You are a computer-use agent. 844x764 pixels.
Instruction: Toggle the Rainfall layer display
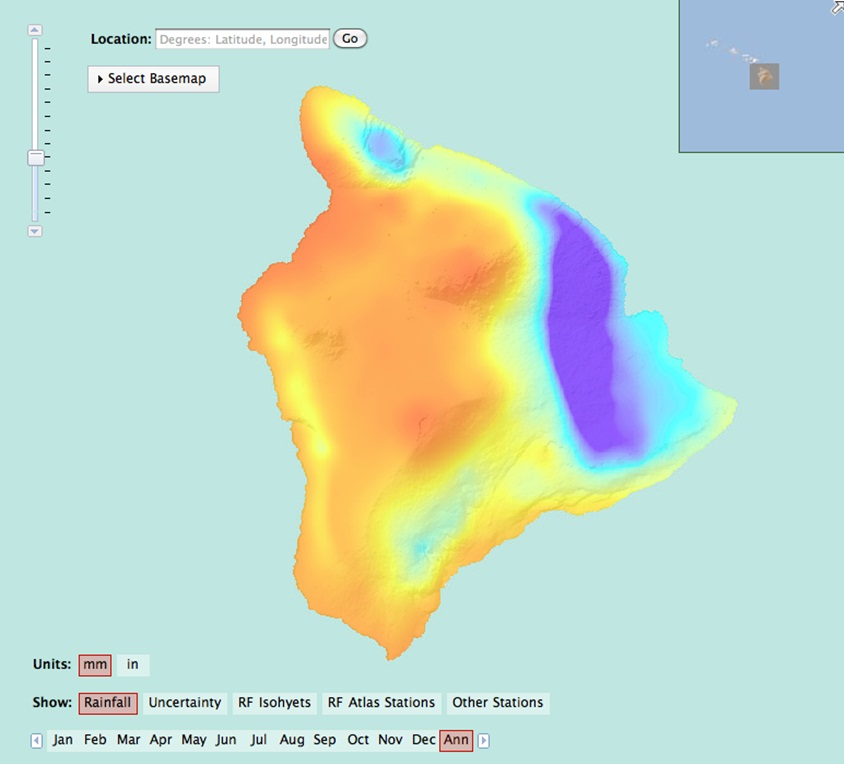[107, 703]
